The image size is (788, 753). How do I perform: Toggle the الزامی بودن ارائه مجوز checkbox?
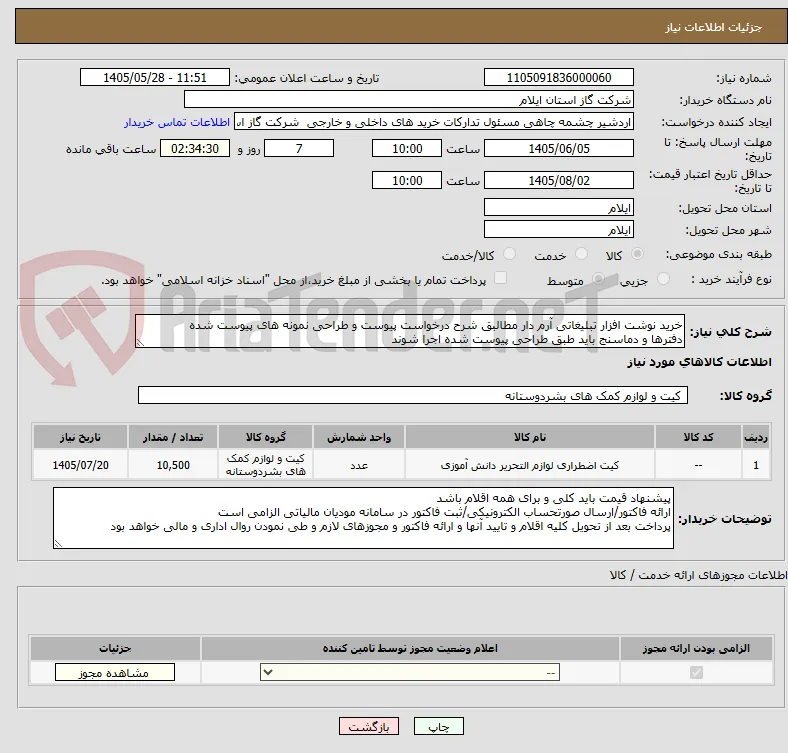coord(696,672)
